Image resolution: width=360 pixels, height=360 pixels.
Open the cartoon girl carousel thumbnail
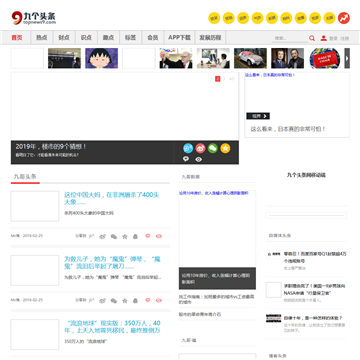click(x=102, y=58)
